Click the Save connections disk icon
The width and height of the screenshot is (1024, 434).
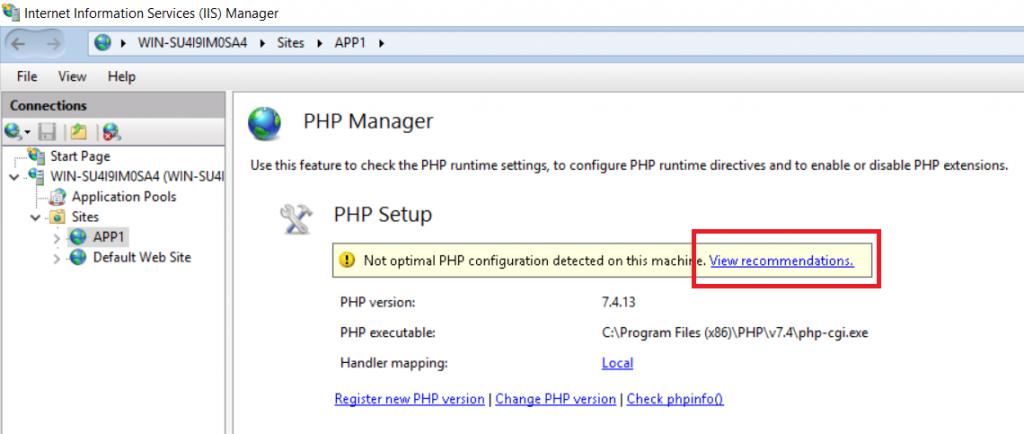click(47, 132)
